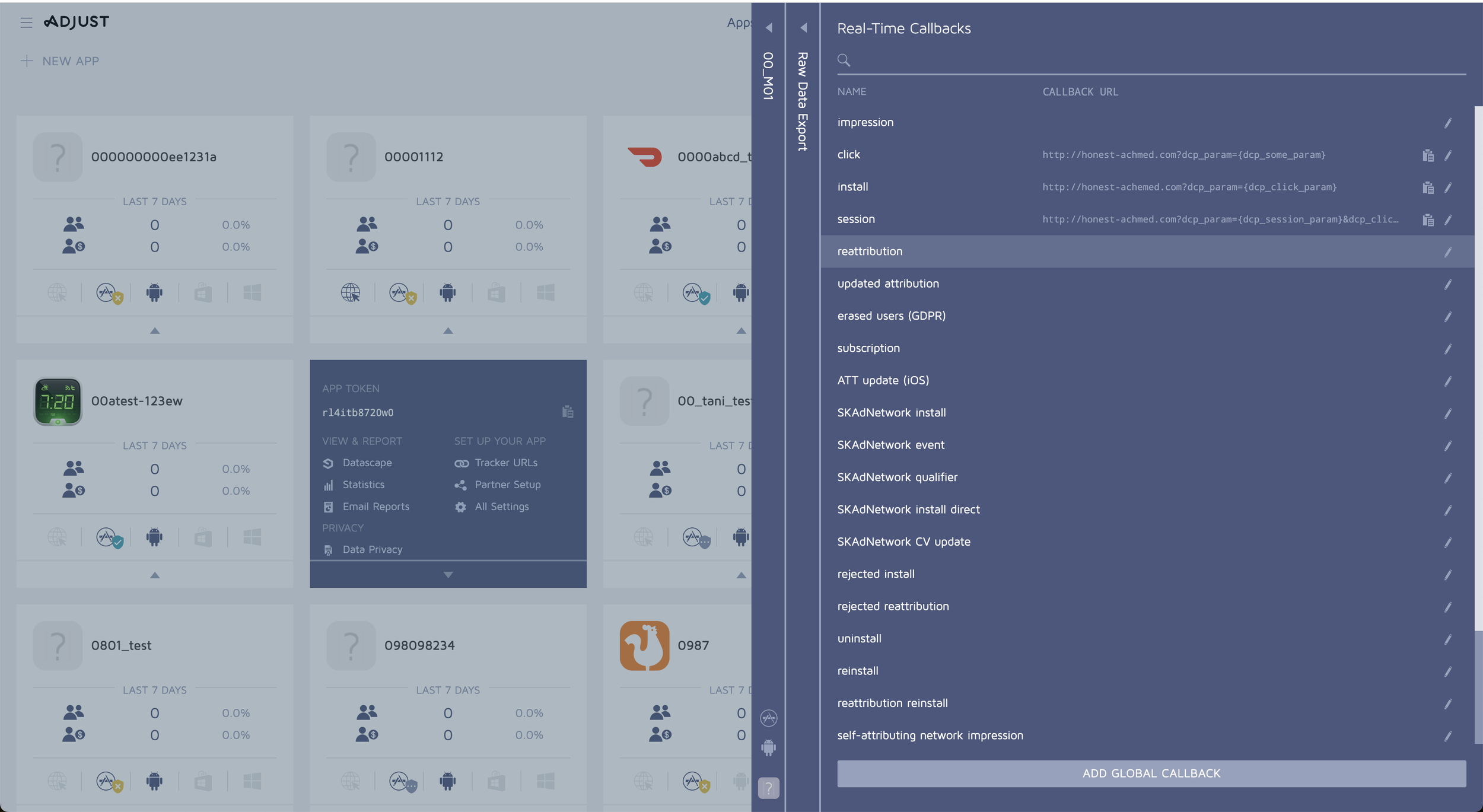The image size is (1483, 812).
Task: Edit the install callback
Action: (1448, 187)
